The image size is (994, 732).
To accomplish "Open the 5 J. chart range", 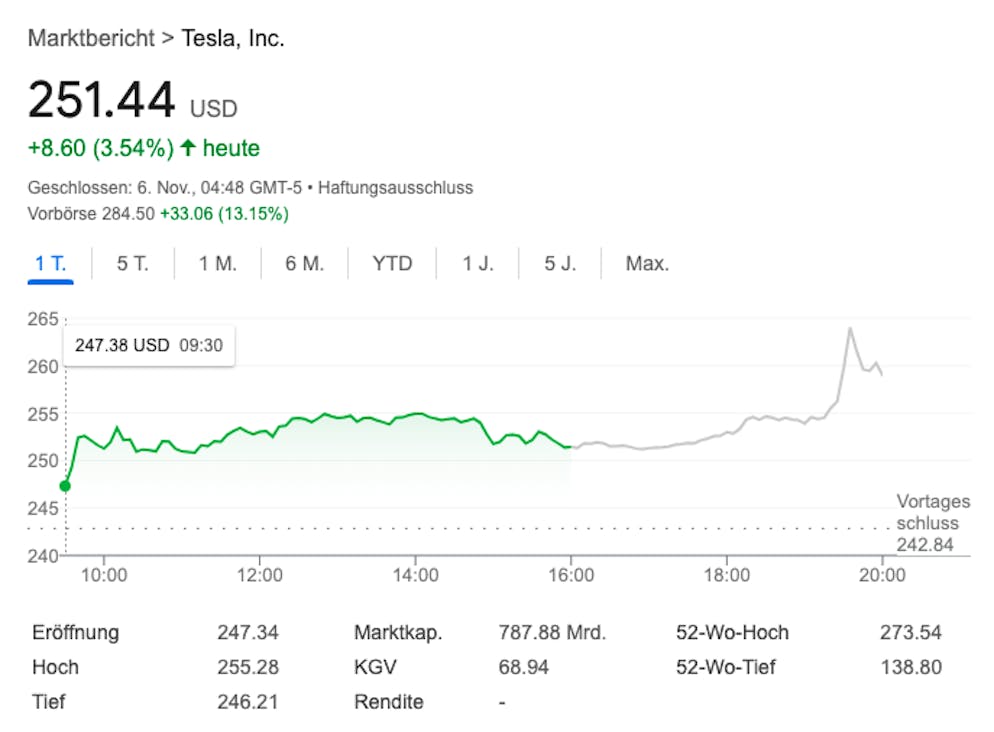I will coord(560,264).
